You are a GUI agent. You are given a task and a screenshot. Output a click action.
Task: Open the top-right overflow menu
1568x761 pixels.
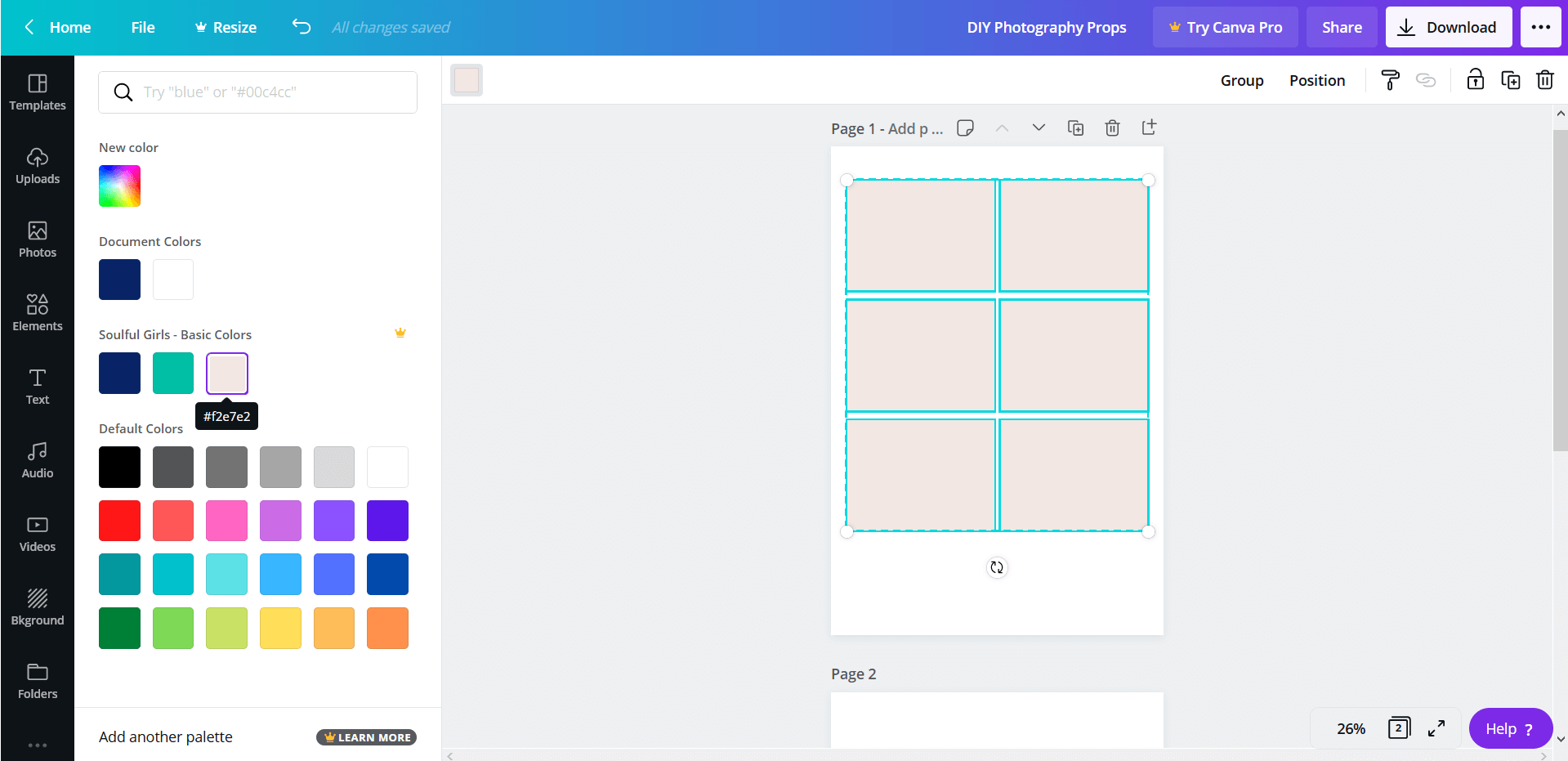click(1541, 27)
